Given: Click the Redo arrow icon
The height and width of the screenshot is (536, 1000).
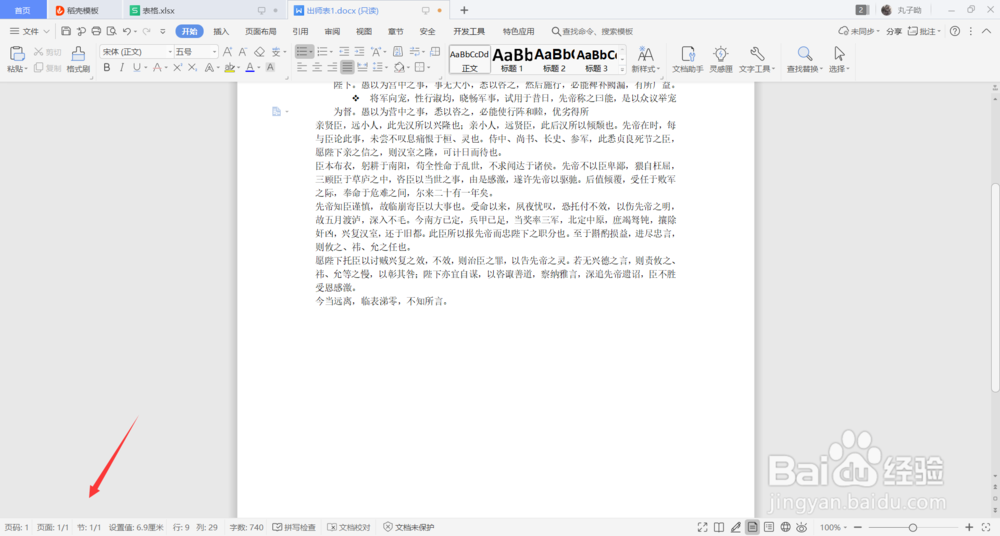Looking at the screenshot, I should point(147,31).
